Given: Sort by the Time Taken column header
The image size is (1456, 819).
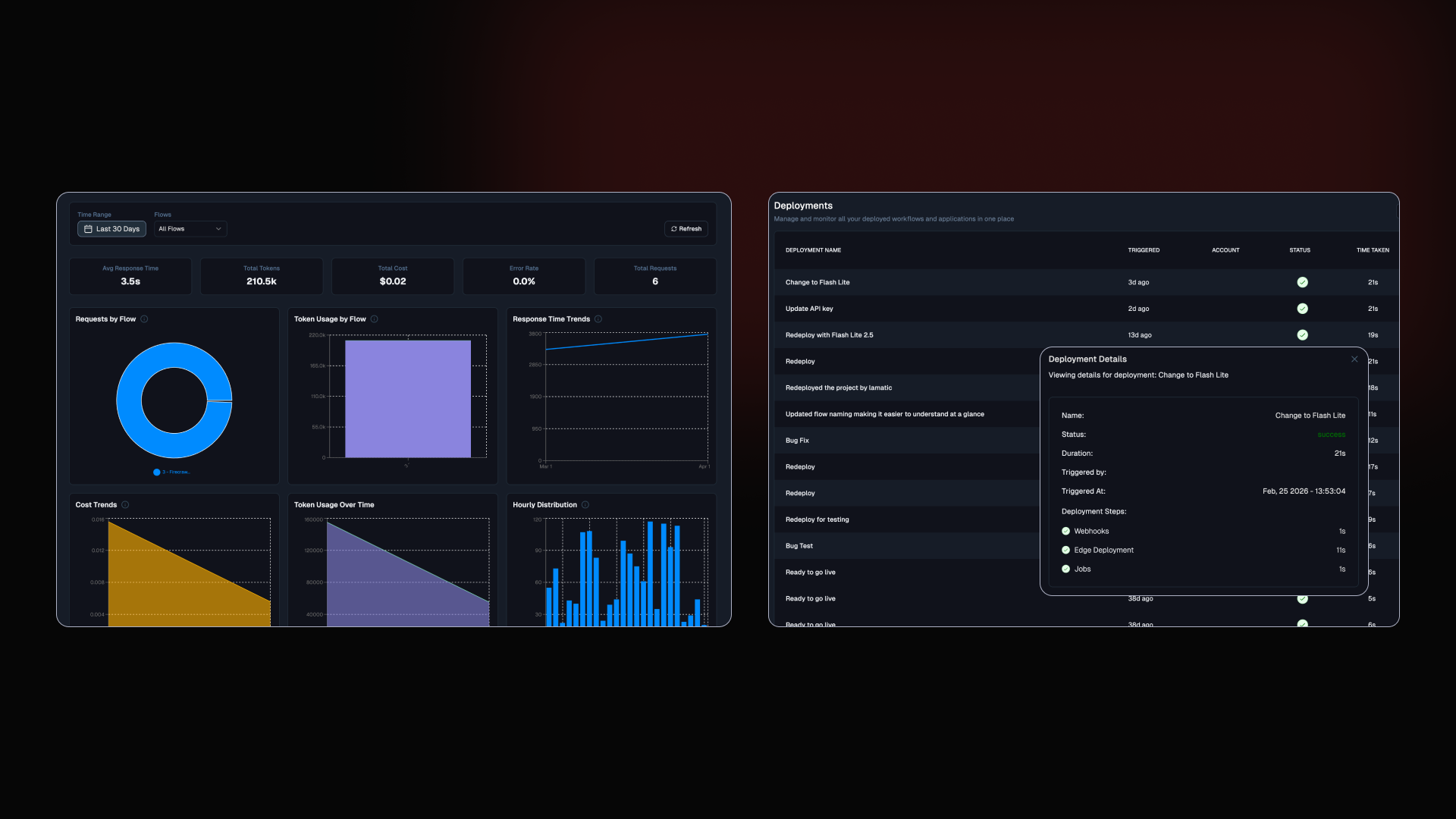Looking at the screenshot, I should pos(1372,250).
